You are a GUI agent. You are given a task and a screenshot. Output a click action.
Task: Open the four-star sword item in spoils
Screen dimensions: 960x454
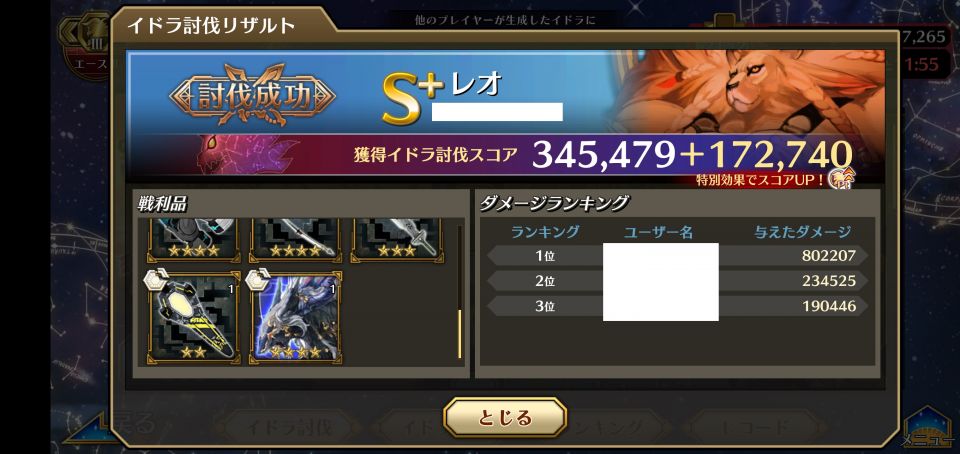point(296,240)
